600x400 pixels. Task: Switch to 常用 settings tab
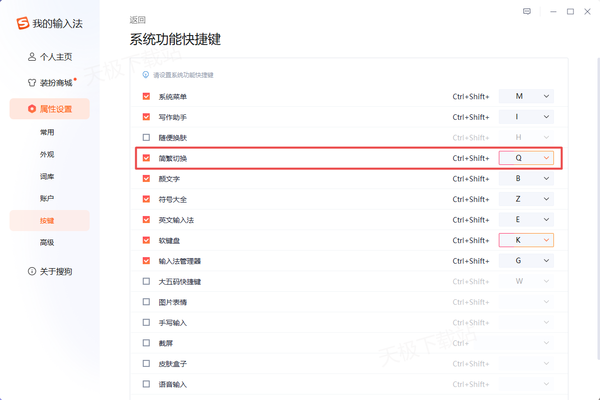tap(47, 132)
